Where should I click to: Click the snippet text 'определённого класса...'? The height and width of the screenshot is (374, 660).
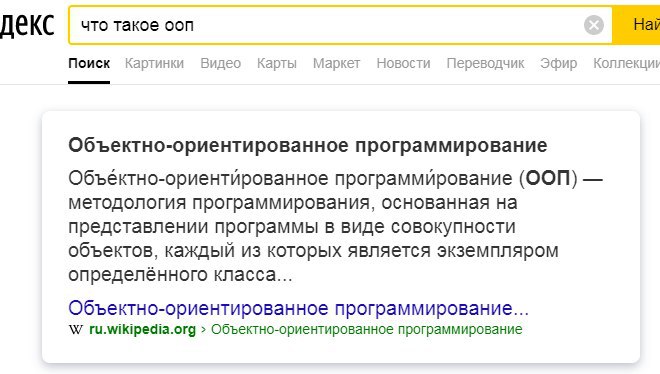[180, 275]
